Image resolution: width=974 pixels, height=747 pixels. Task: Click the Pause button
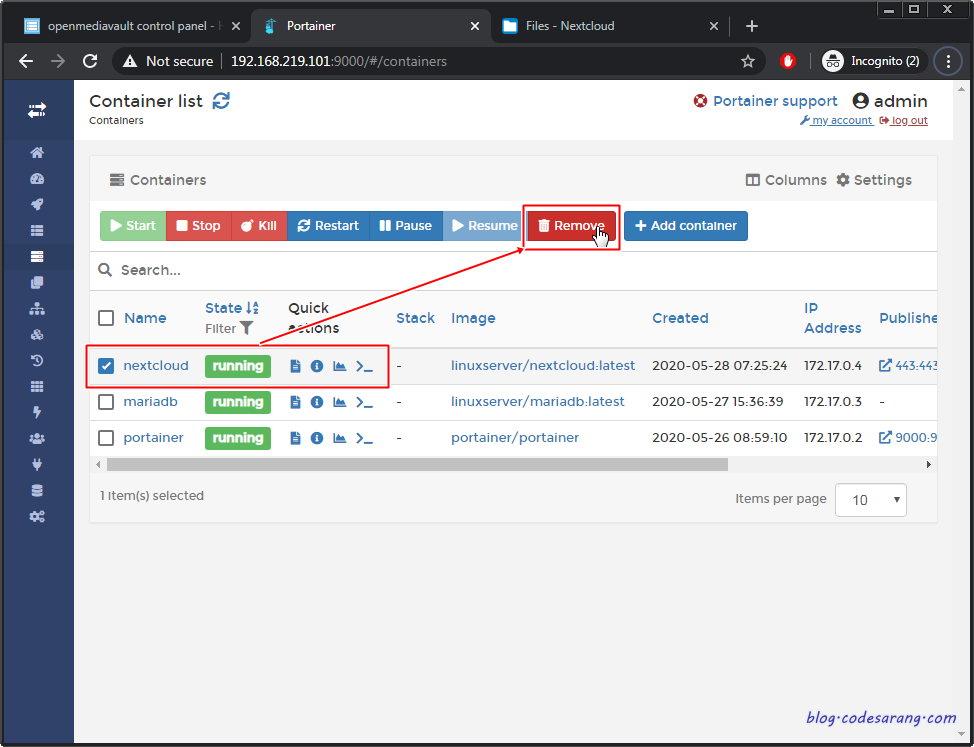406,226
